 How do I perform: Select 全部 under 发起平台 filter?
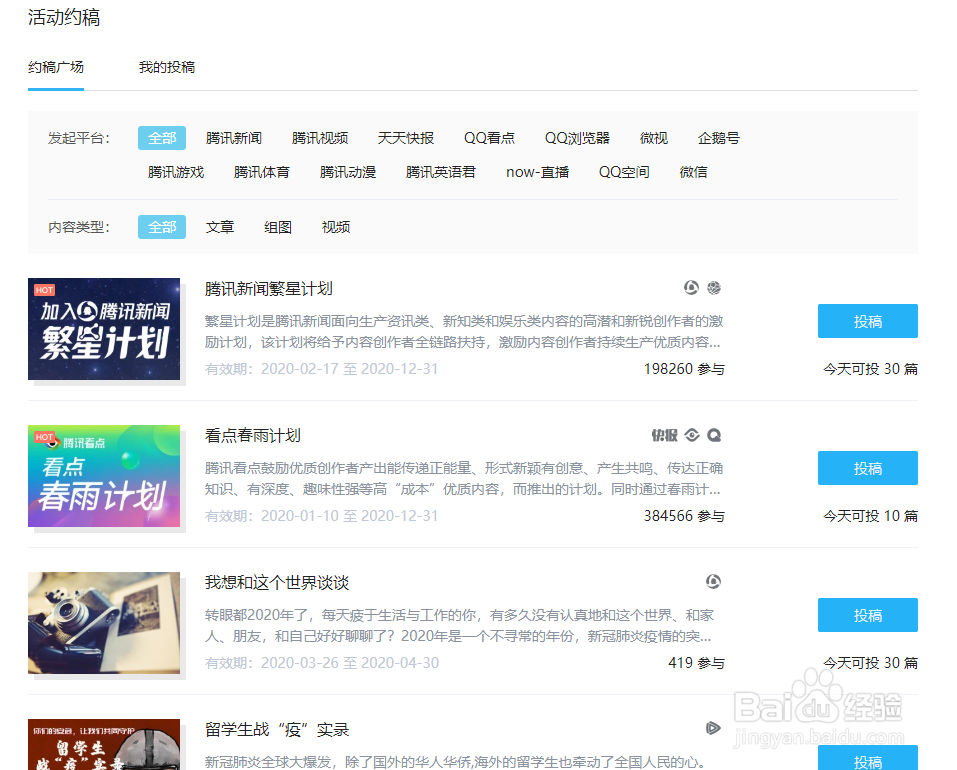tap(162, 138)
